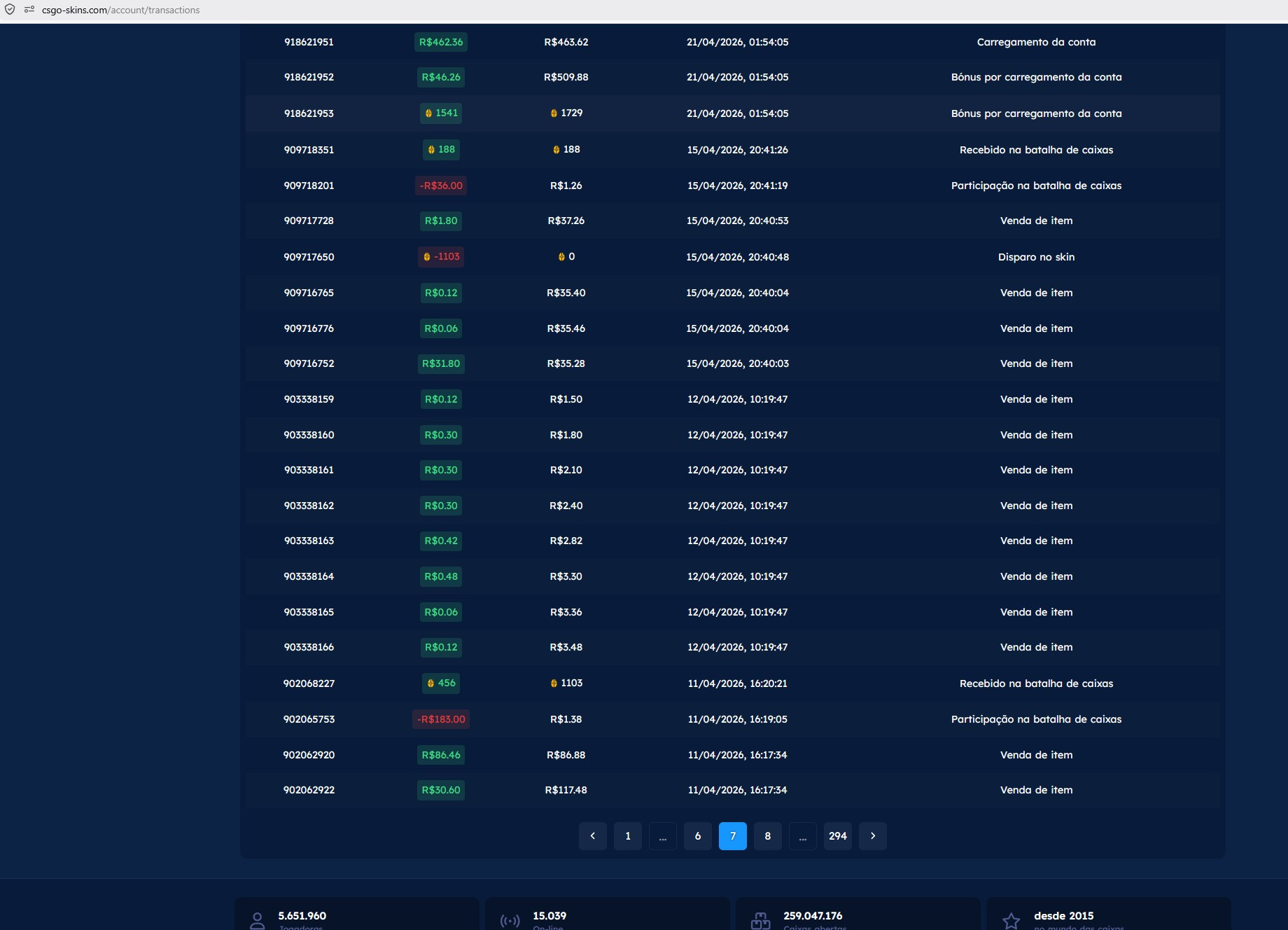This screenshot has height=930, width=1288.
Task: Click the coin badge 456
Action: click(441, 683)
